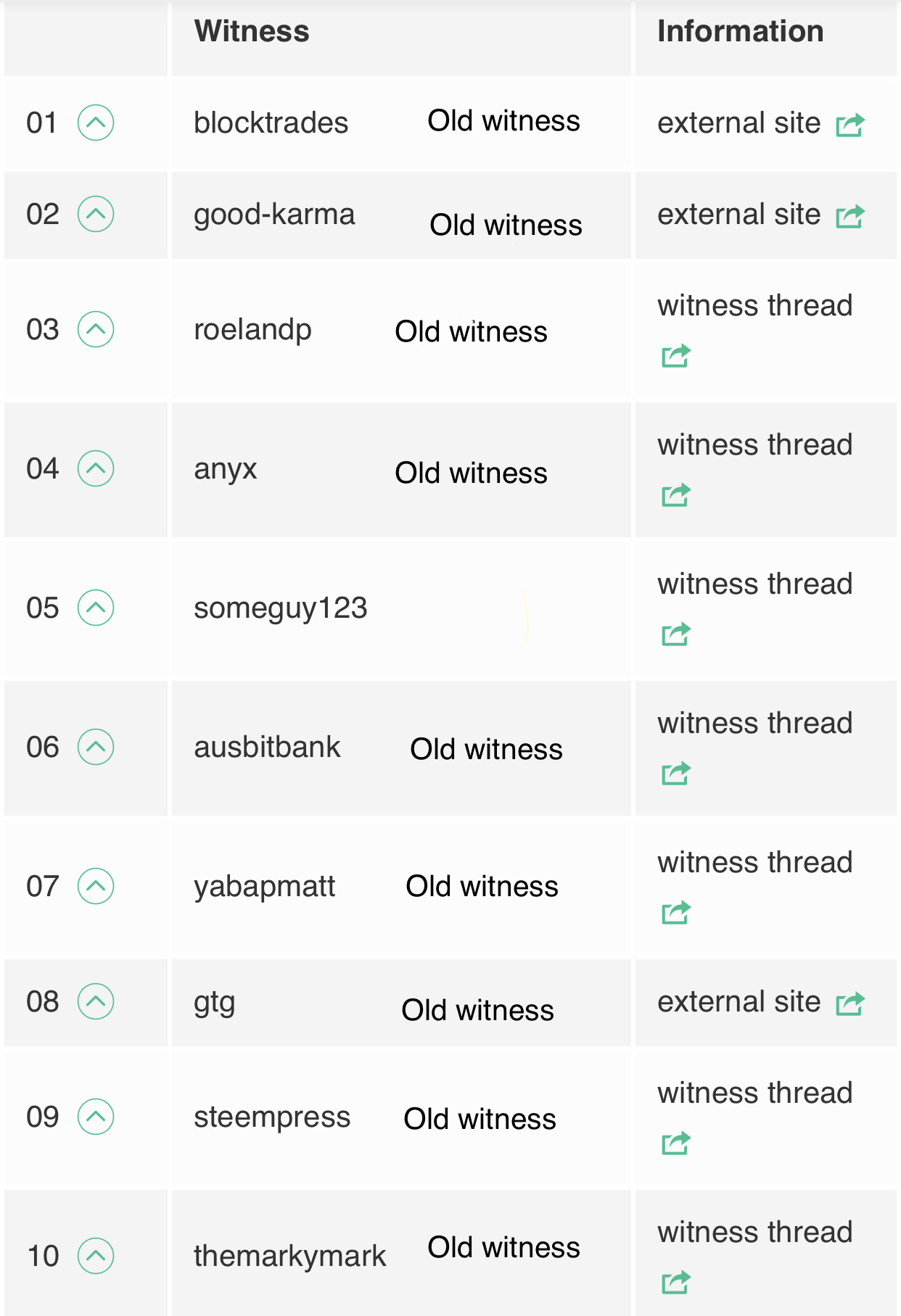Image resolution: width=901 pixels, height=1316 pixels.
Task: Click roelandp witness thread share icon
Action: point(676,355)
